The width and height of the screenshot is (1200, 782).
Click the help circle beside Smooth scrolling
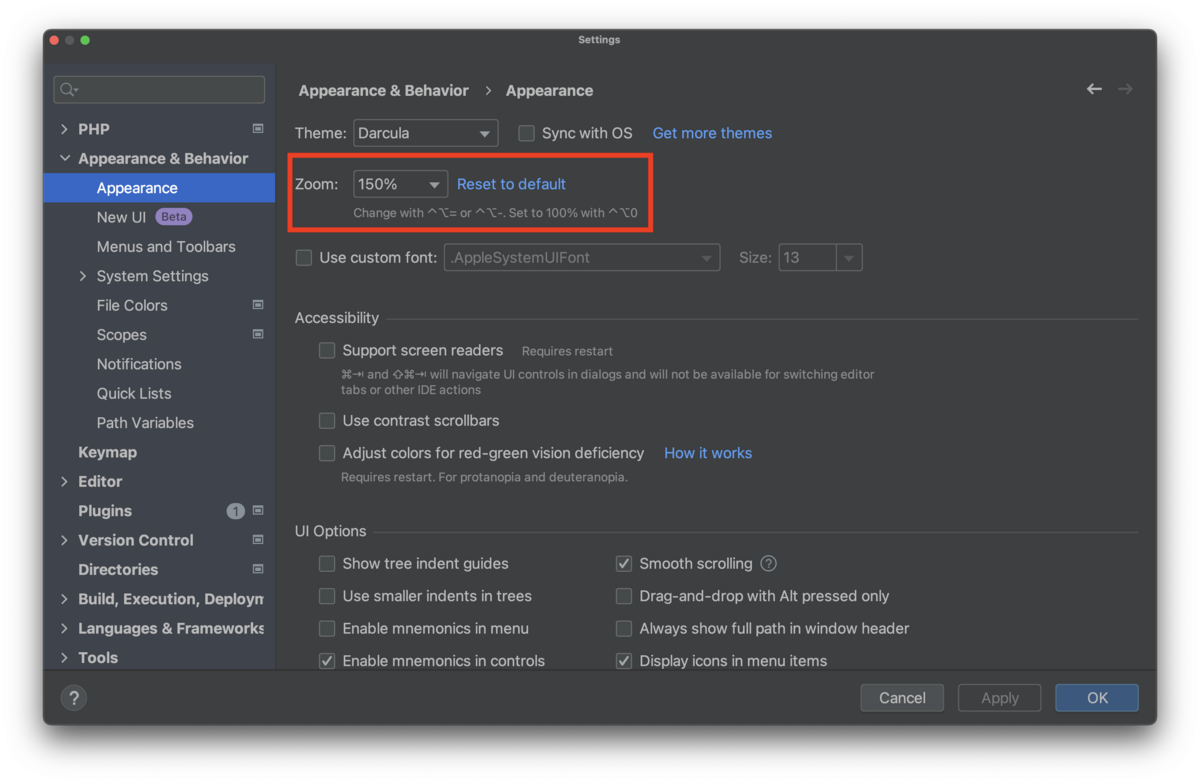click(x=767, y=563)
